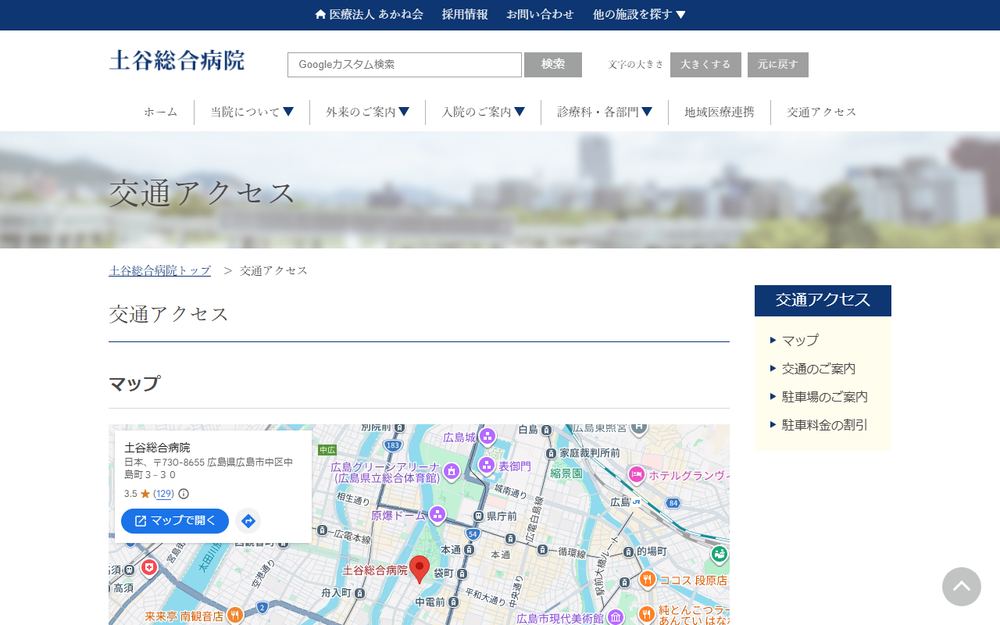This screenshot has width=1000, height=625.
Task: Click the 袋町 station icon on map
Action: click(x=462, y=574)
